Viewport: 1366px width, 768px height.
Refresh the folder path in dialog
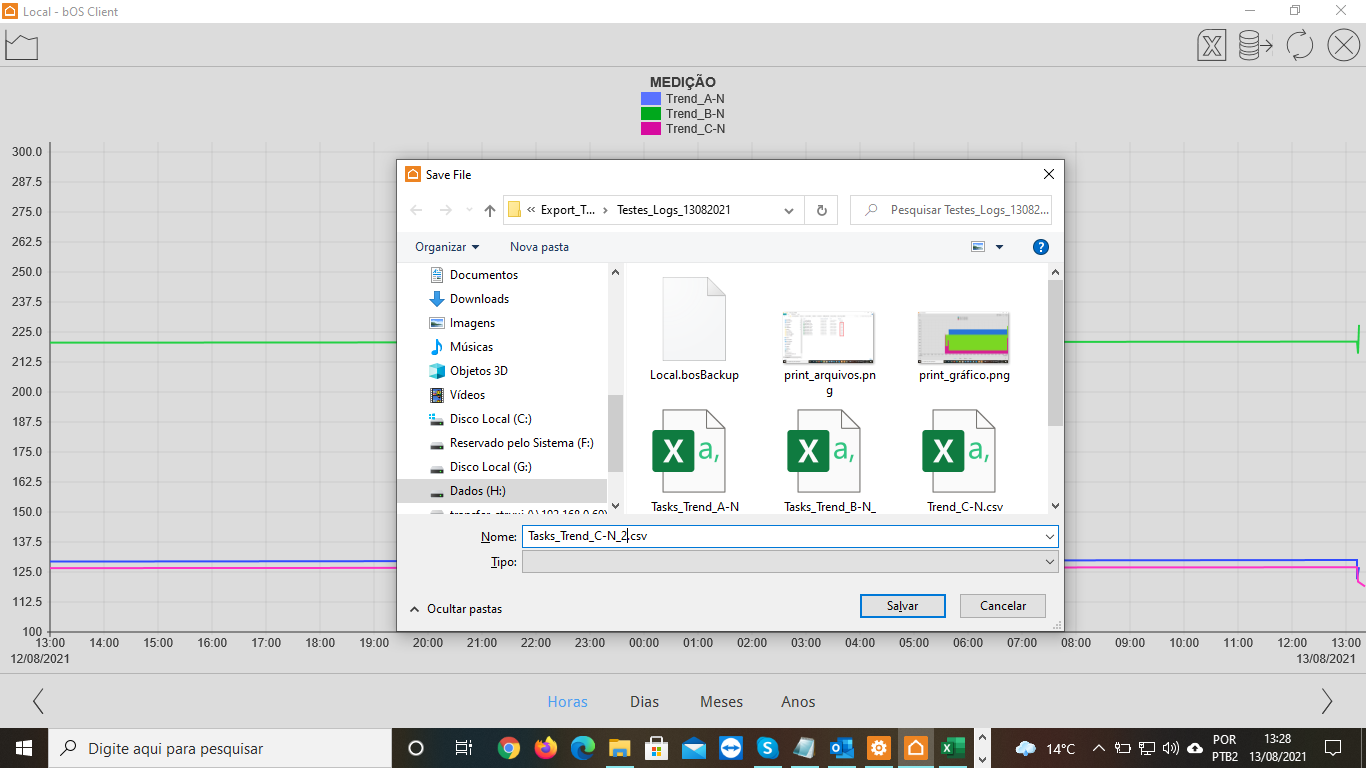coord(822,210)
